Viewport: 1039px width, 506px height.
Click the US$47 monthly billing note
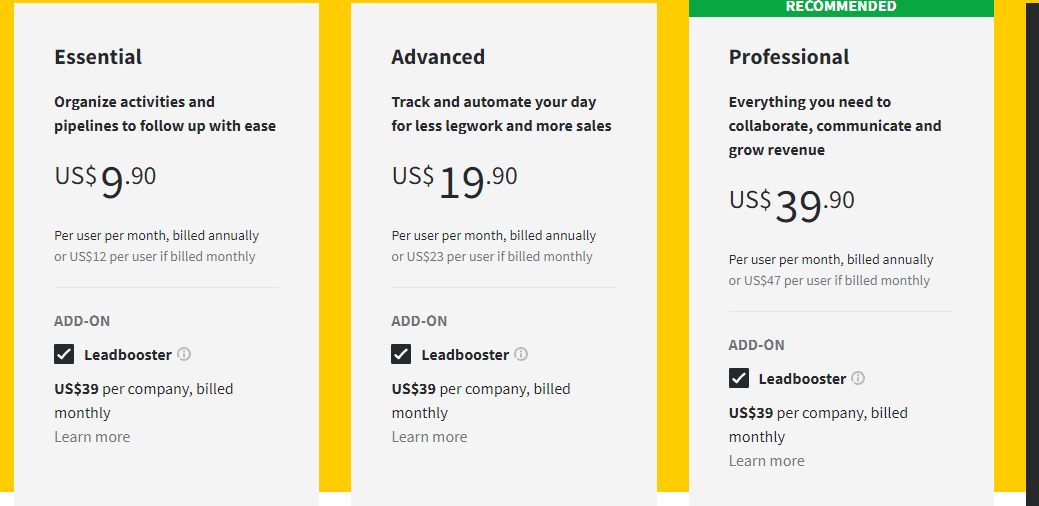(x=830, y=281)
